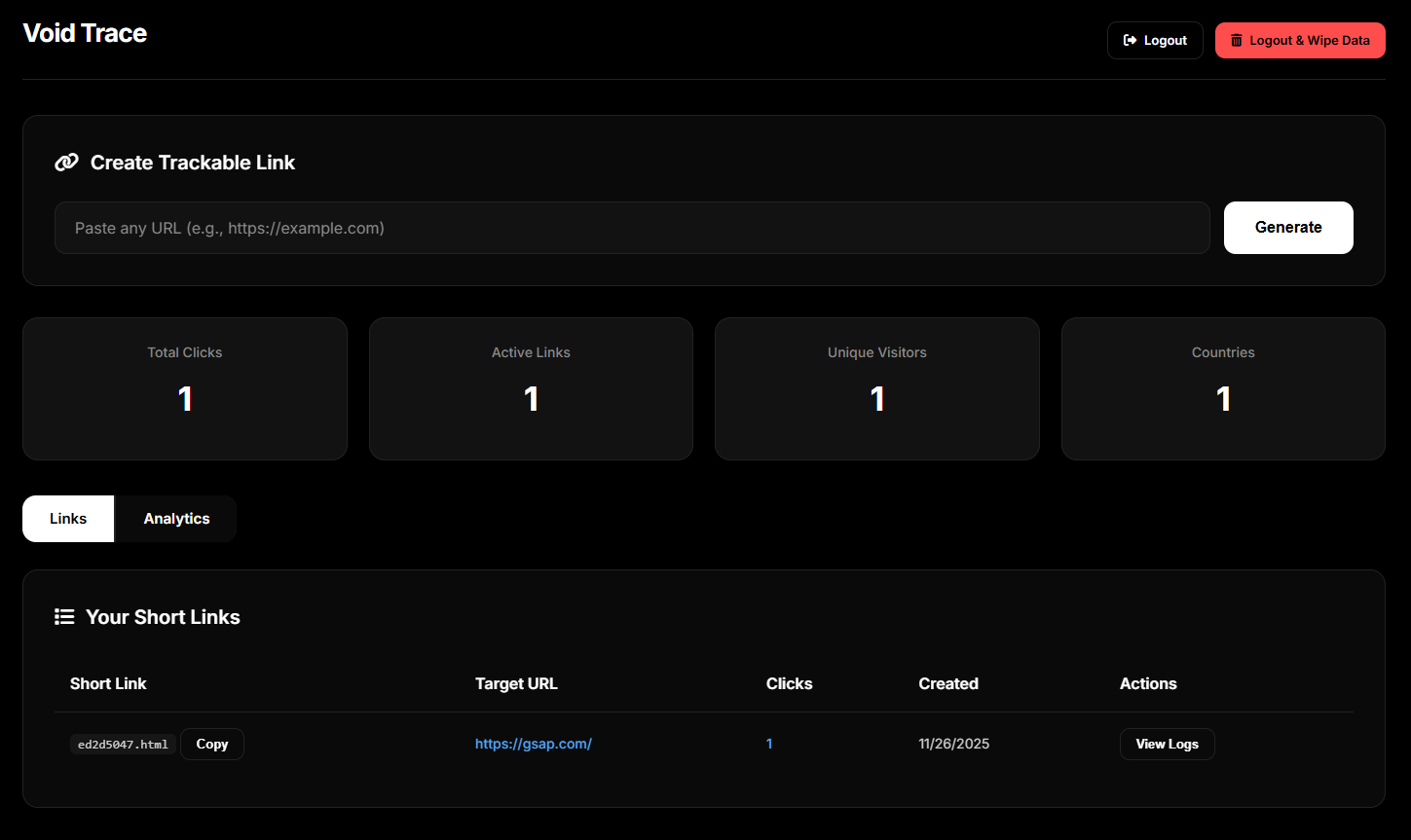Viewport: 1411px width, 840px height.
Task: Click the trash icon in Logout & Wipe Data
Action: tap(1237, 40)
